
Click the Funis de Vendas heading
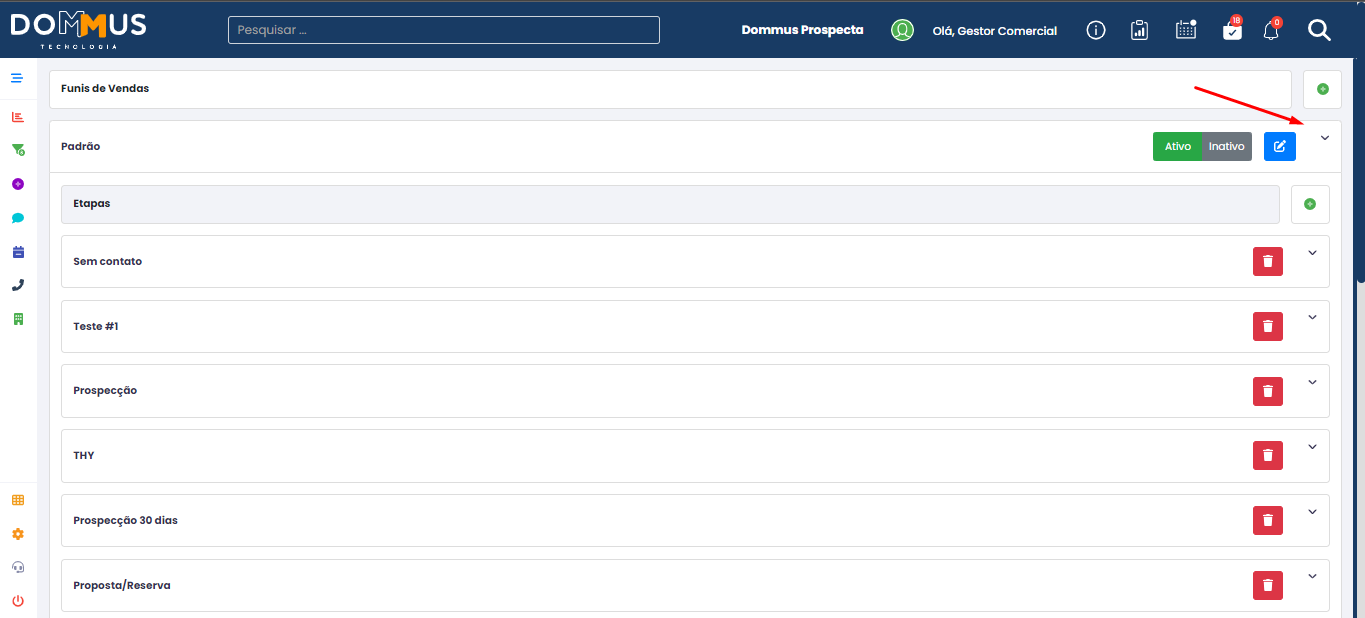(105, 89)
